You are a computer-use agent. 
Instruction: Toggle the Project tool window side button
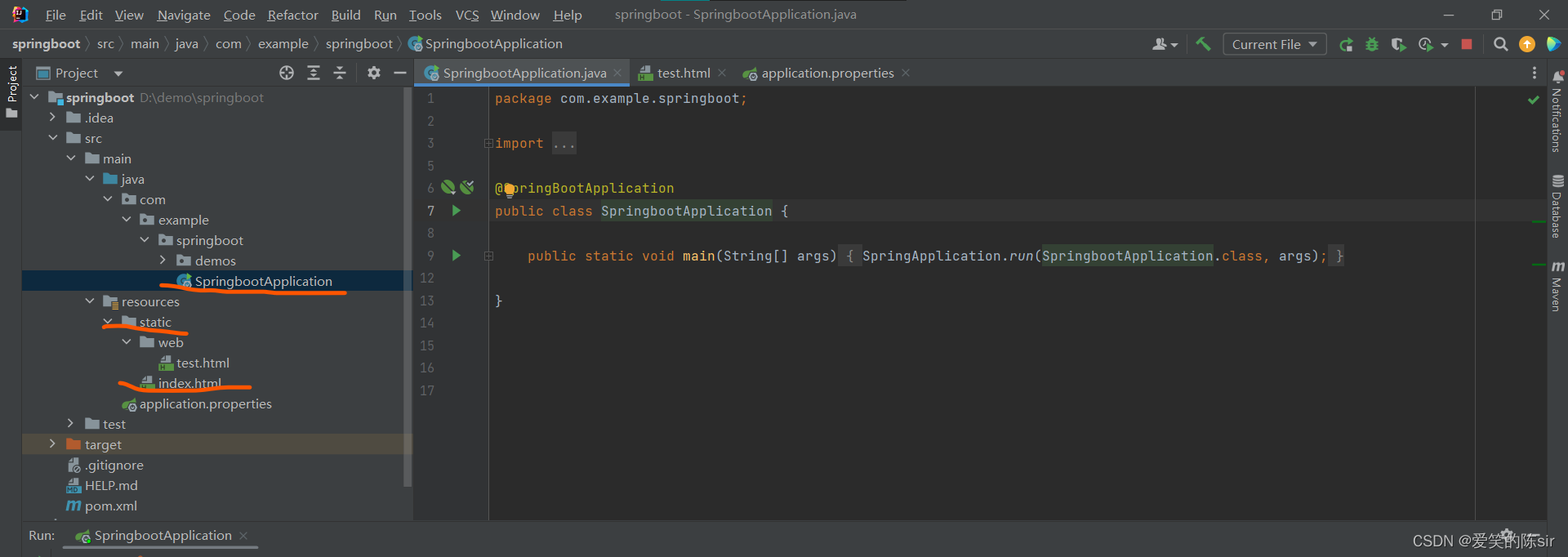11,91
